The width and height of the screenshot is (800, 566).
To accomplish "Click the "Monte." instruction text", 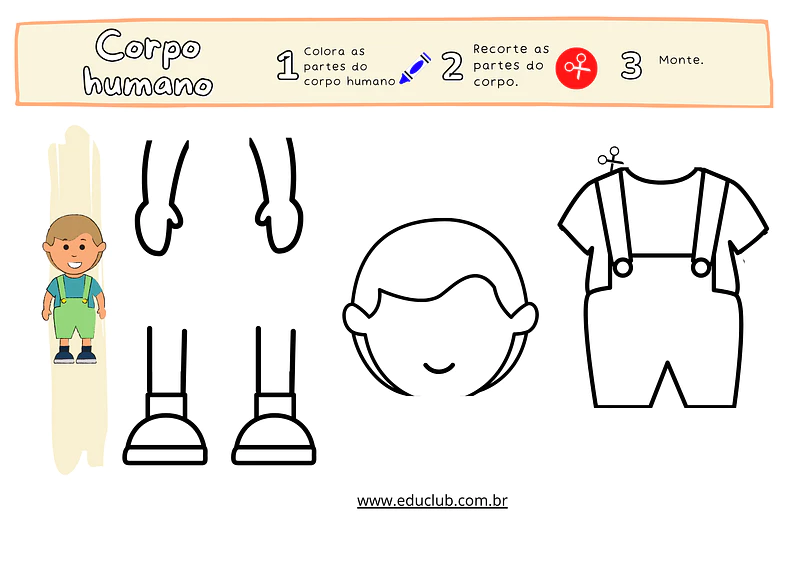I will click(x=681, y=60).
